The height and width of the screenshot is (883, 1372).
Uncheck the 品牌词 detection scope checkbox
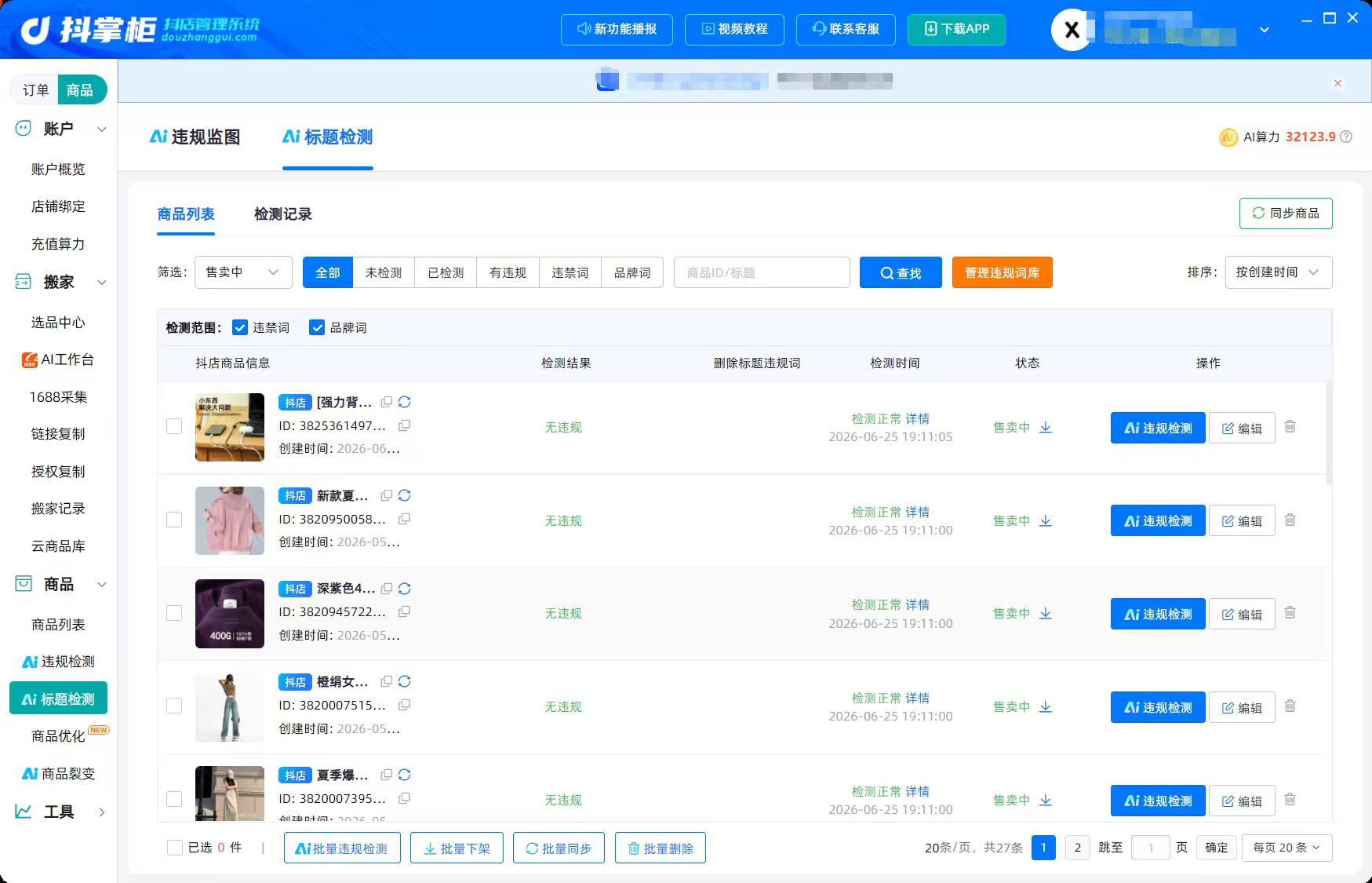point(317,327)
